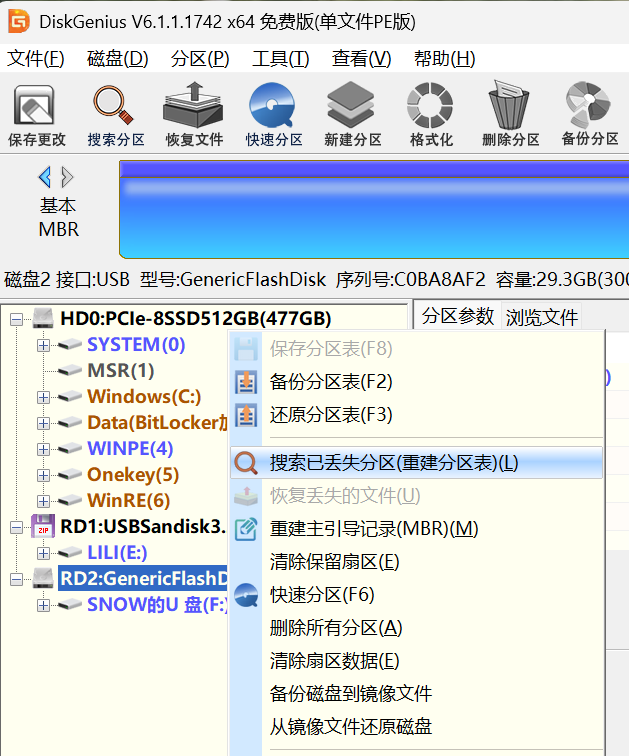629x756 pixels.
Task: Expand the LILI(E:) partition node
Action: tap(43, 553)
